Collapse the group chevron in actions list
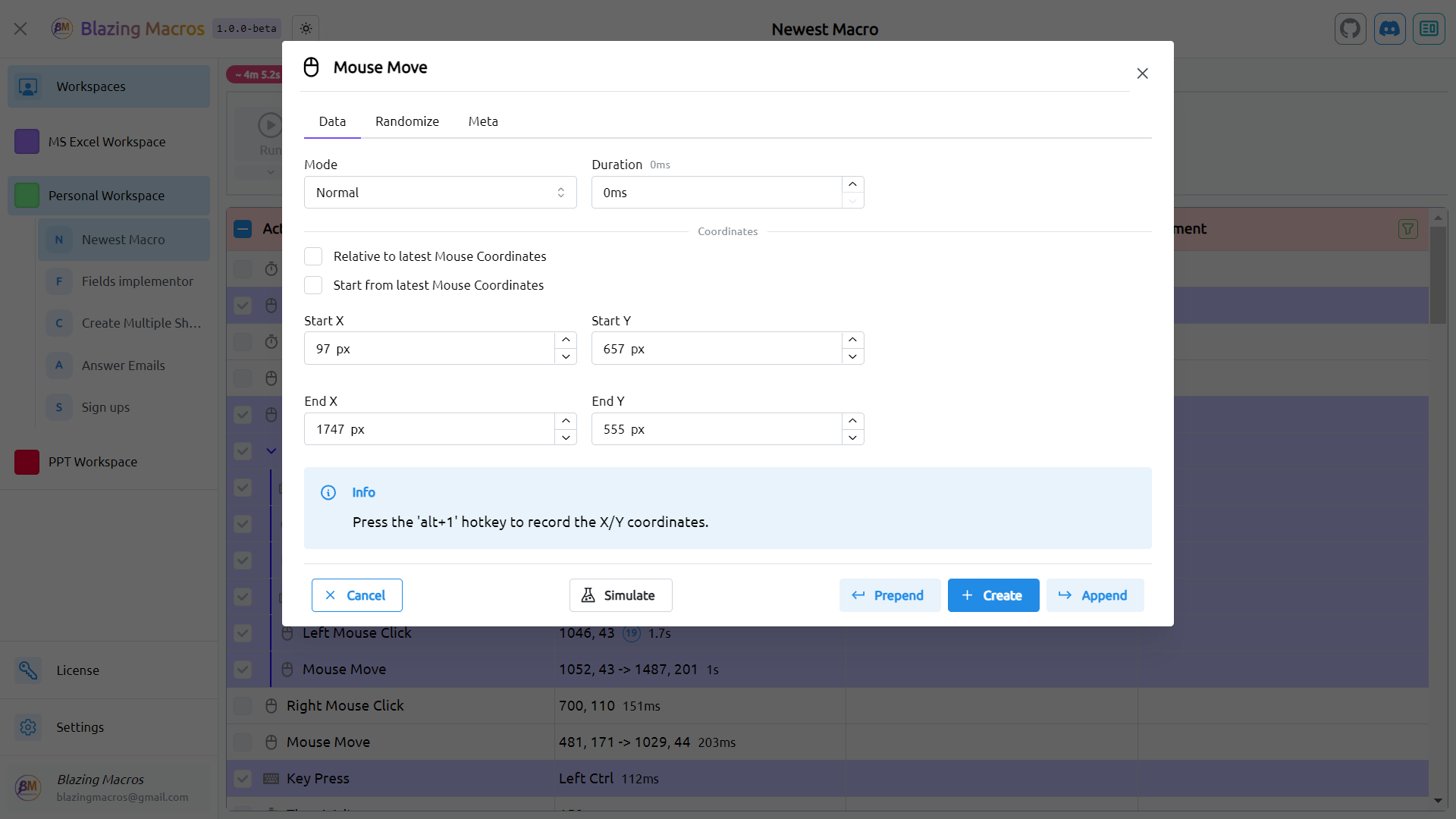1456x819 pixels. [x=271, y=451]
